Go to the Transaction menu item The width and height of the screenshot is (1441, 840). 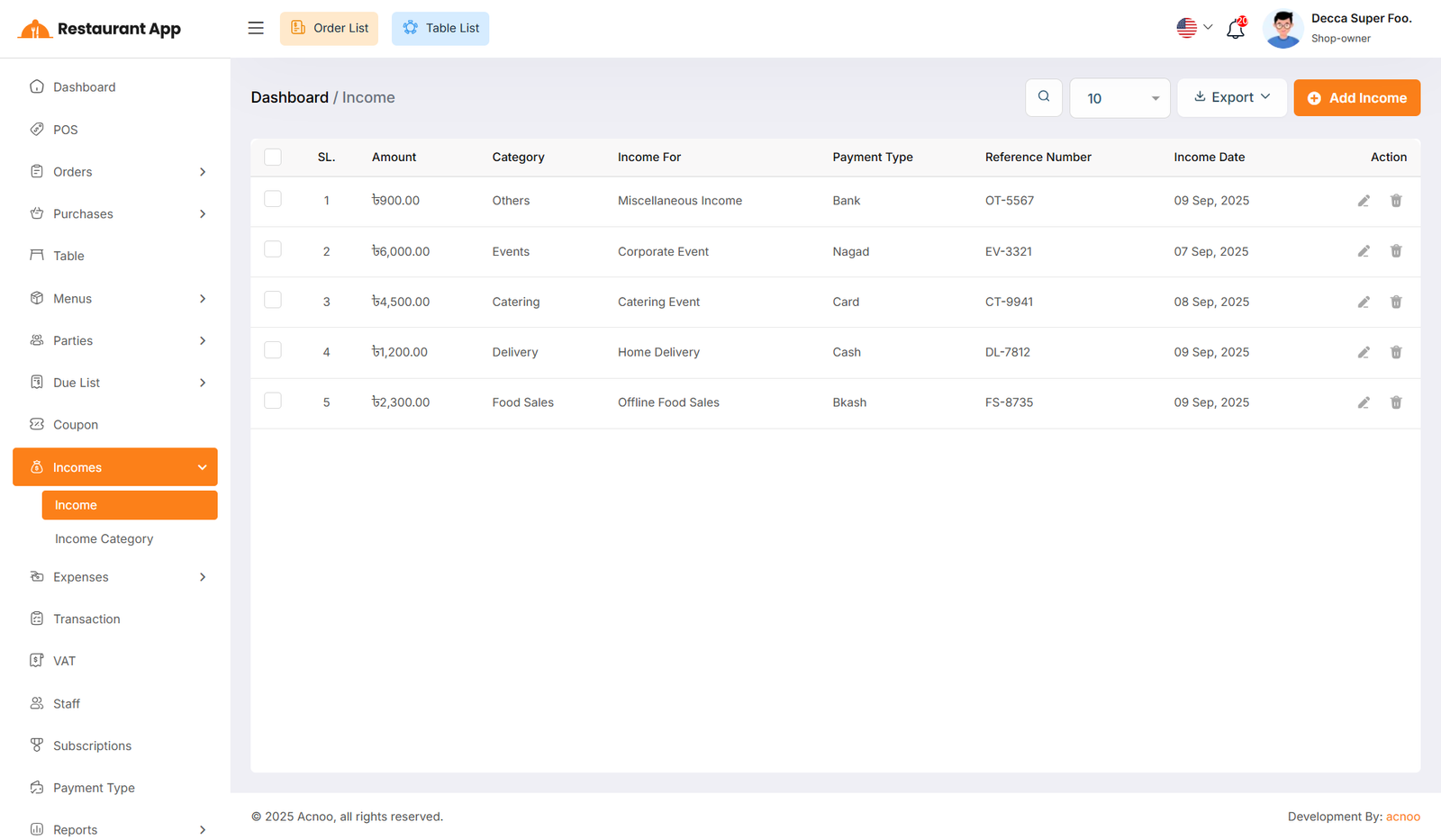click(x=86, y=619)
